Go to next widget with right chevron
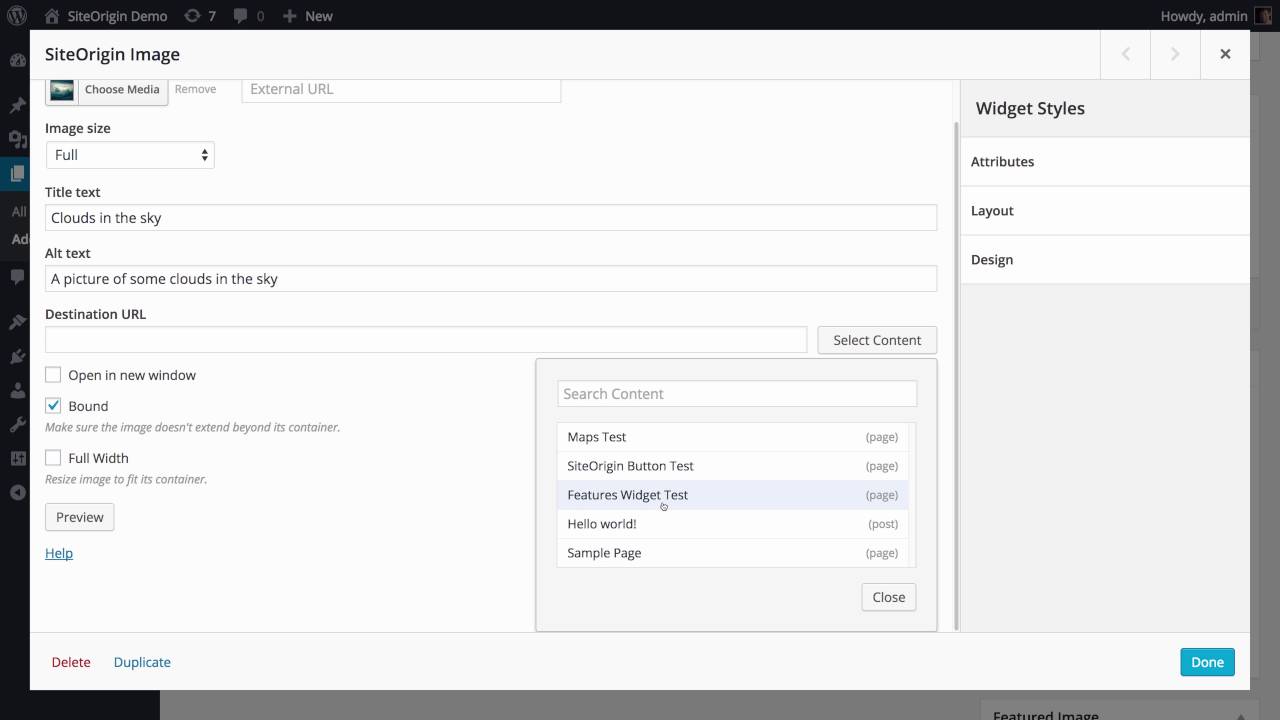1280x720 pixels. click(x=1175, y=54)
